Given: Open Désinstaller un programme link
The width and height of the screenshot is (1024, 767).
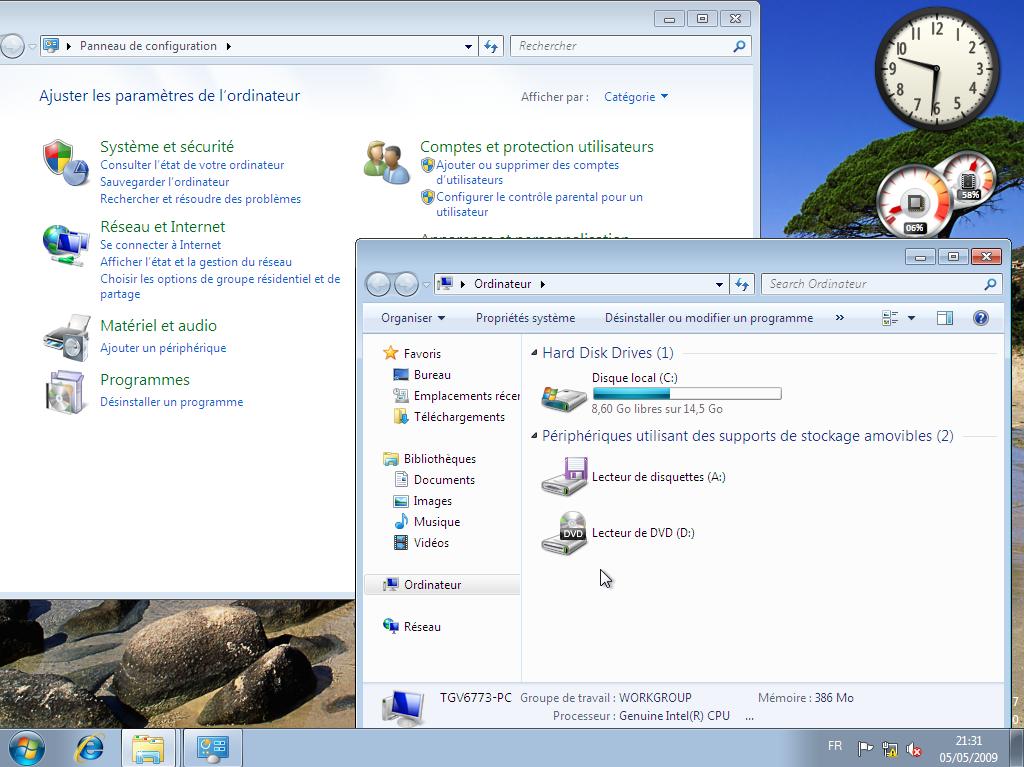Looking at the screenshot, I should (x=172, y=402).
